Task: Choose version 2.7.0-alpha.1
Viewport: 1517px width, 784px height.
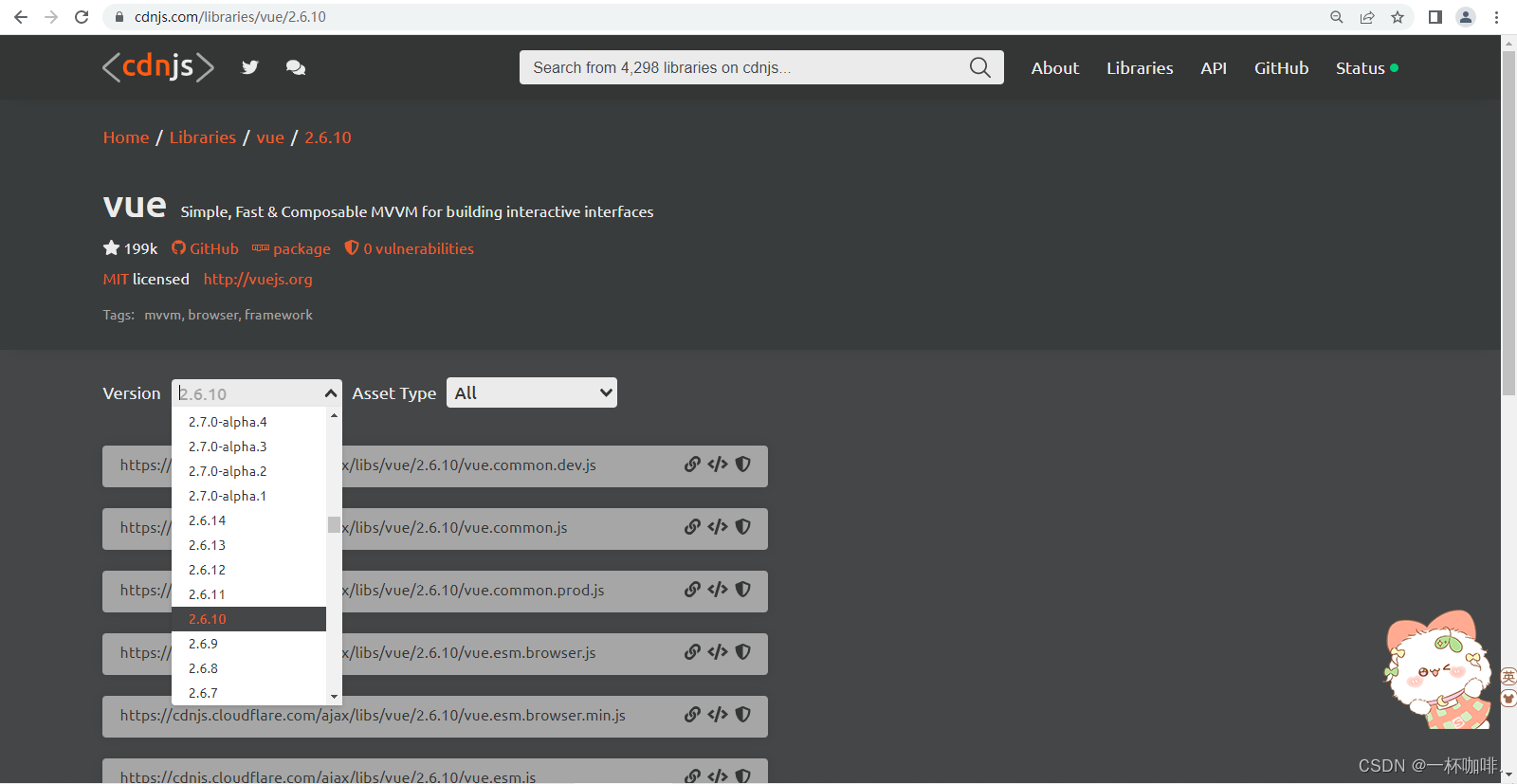Action: 249,496
